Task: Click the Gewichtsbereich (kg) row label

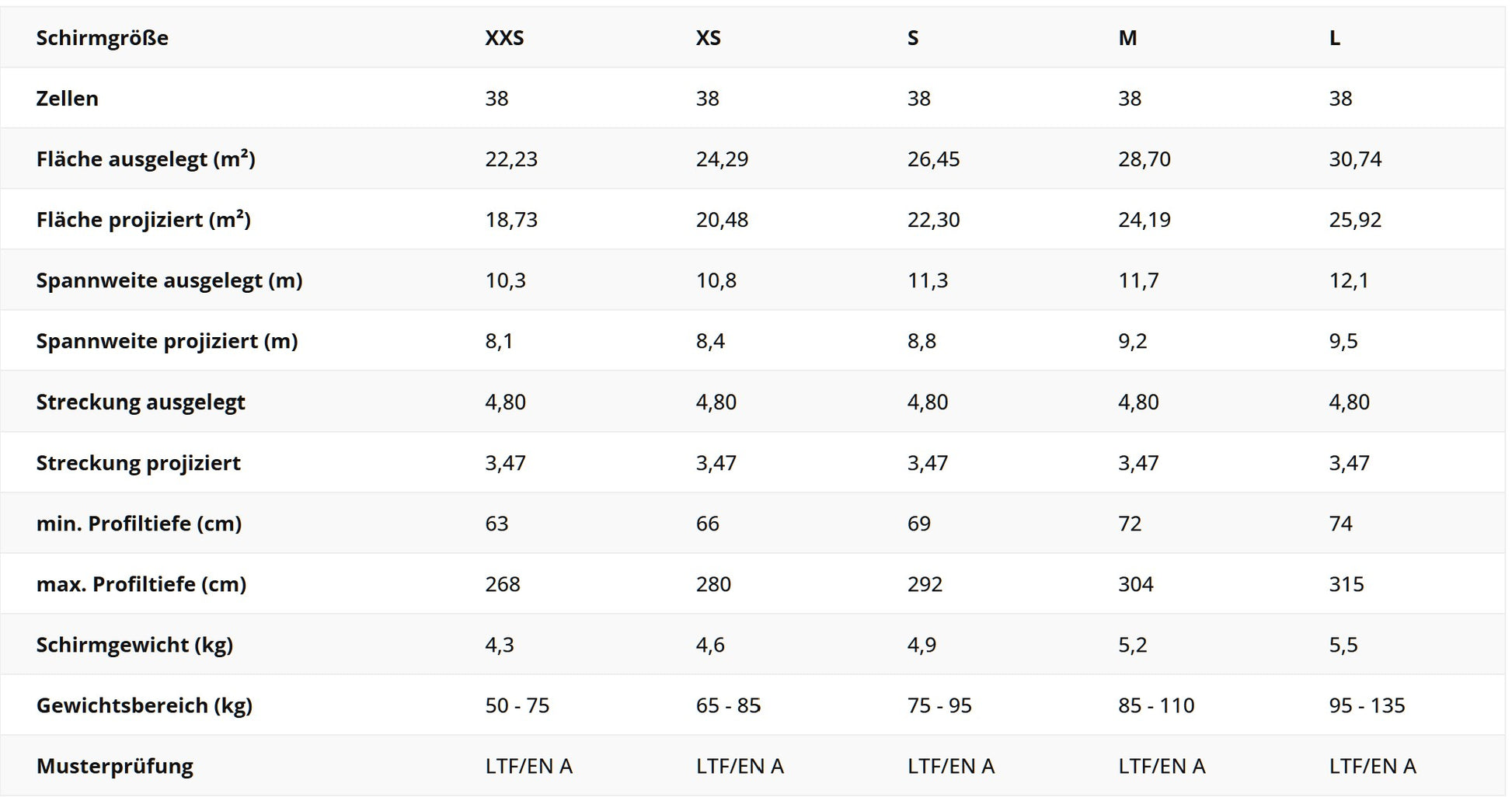Action: 144,705
